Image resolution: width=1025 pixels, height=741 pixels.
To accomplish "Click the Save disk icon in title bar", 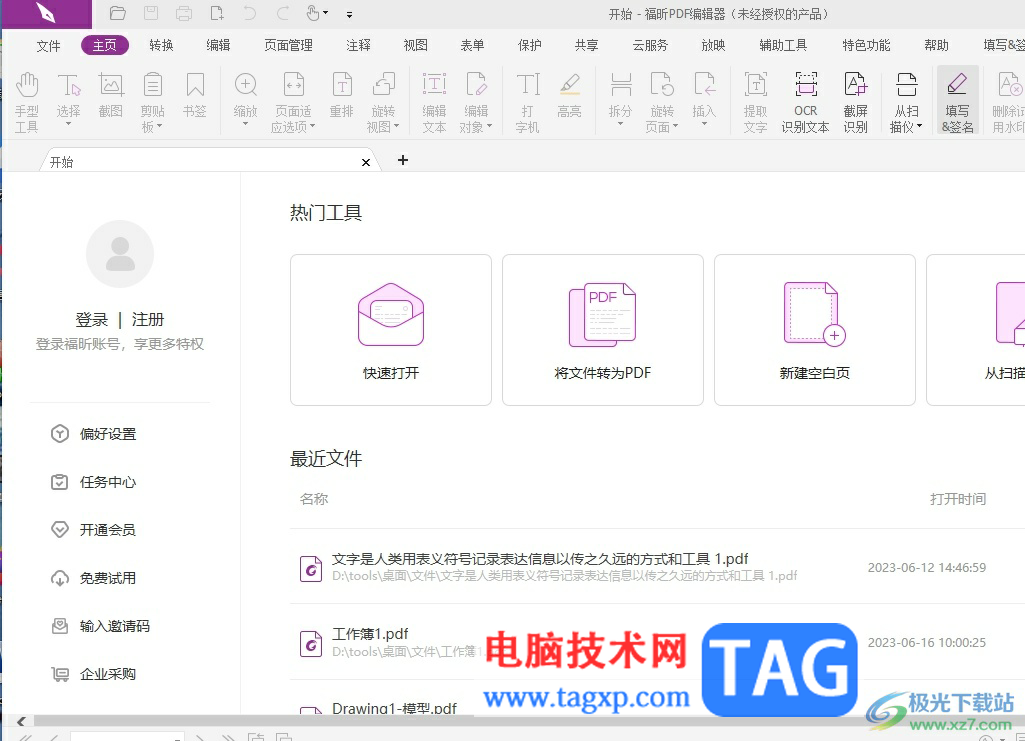I will point(151,13).
